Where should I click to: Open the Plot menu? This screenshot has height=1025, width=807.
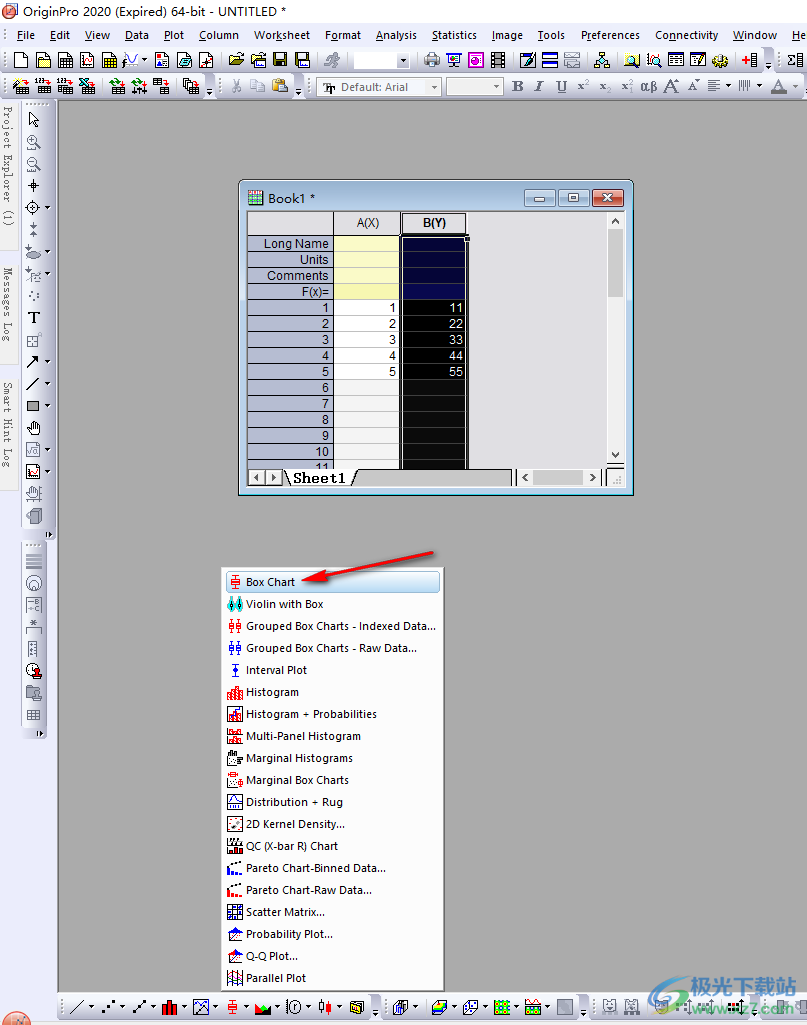click(x=174, y=35)
